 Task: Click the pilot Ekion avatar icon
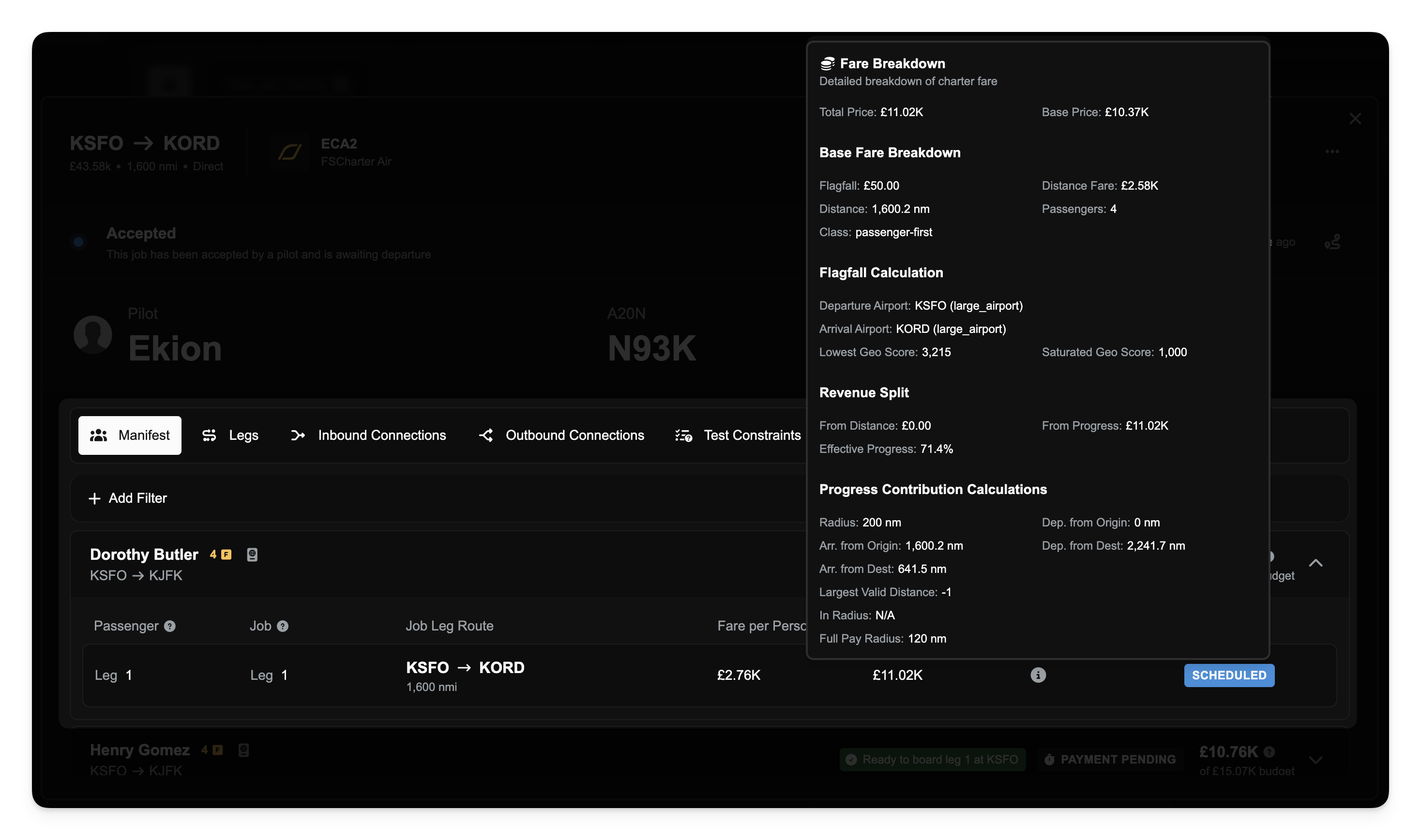[93, 334]
